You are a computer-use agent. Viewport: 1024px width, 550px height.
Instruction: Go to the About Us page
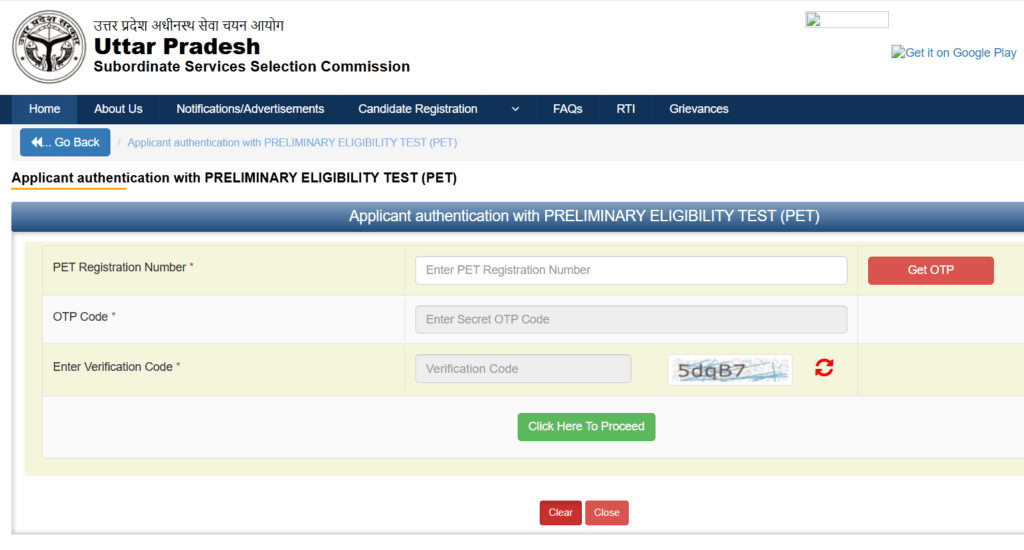(118, 109)
